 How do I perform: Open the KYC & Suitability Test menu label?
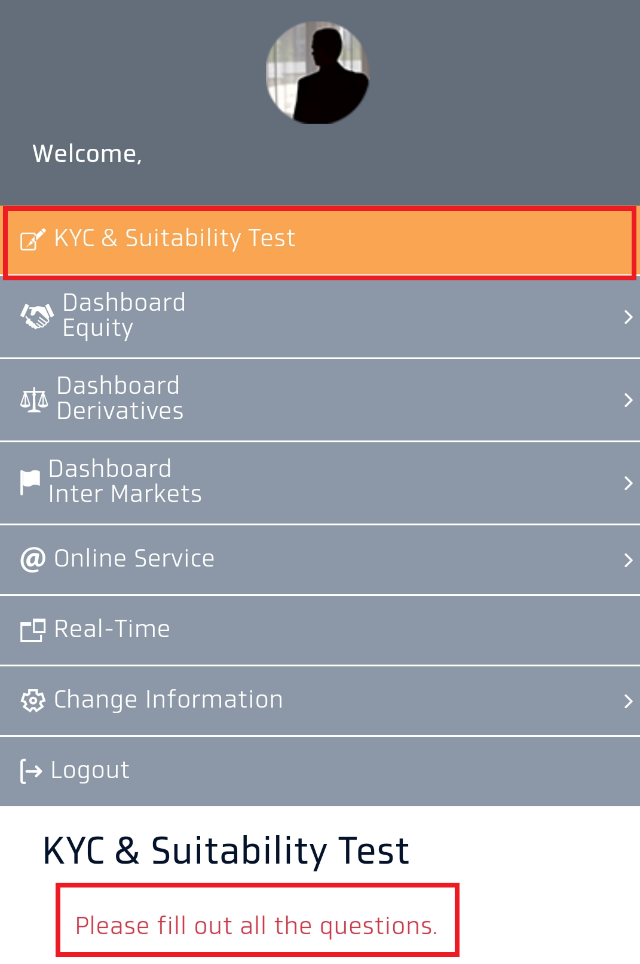[x=175, y=239]
